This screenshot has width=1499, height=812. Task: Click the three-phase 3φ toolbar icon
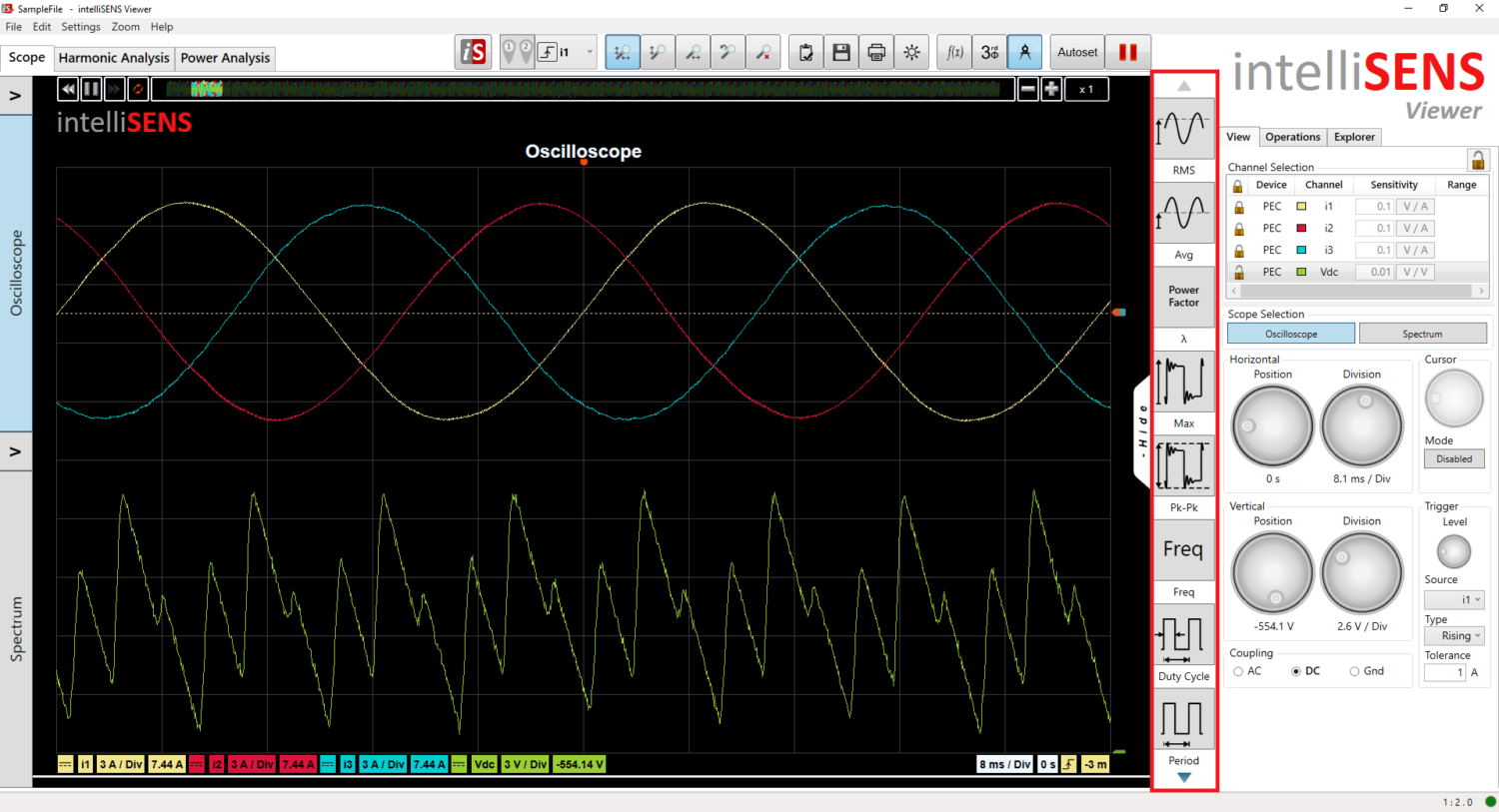pos(989,52)
